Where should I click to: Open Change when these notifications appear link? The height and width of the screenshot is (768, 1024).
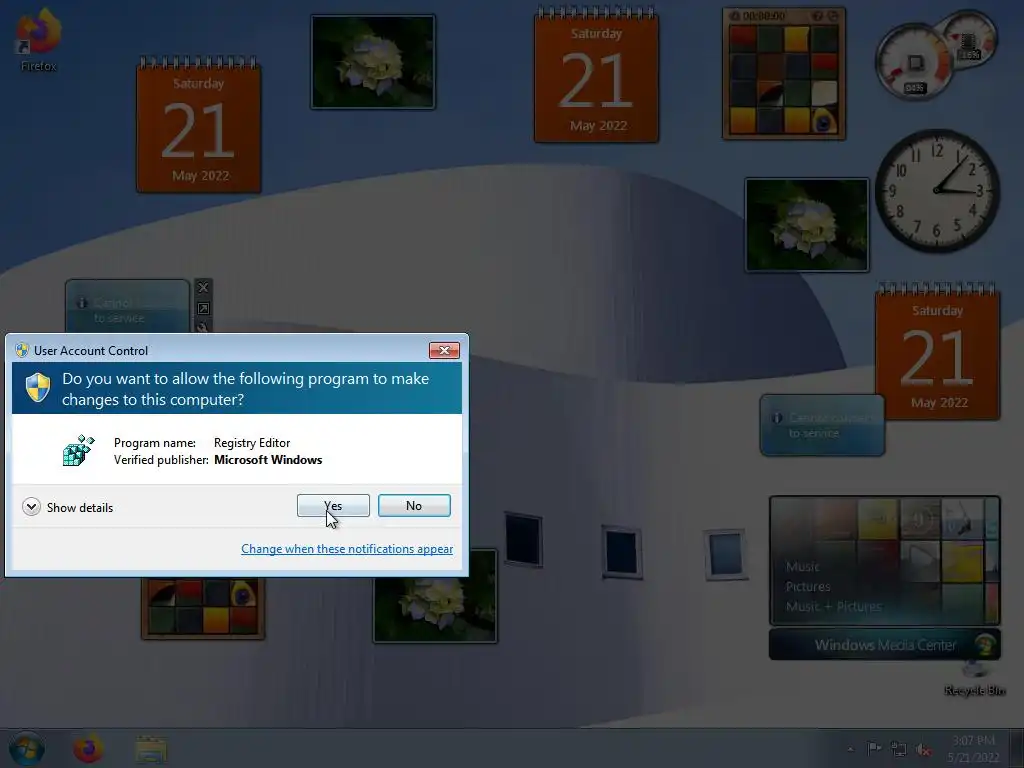click(347, 549)
